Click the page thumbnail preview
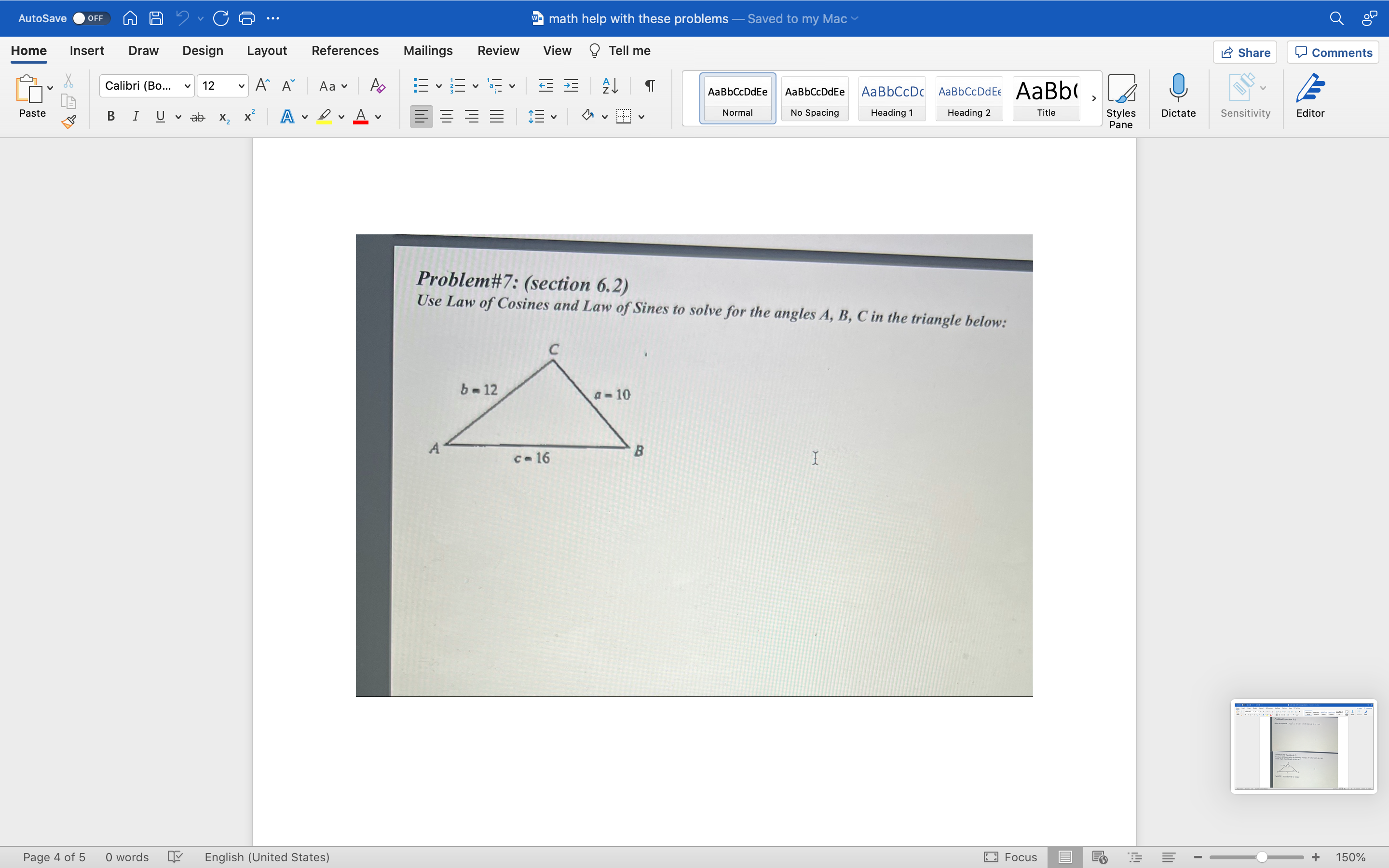This screenshot has height=868, width=1389. [x=1303, y=746]
